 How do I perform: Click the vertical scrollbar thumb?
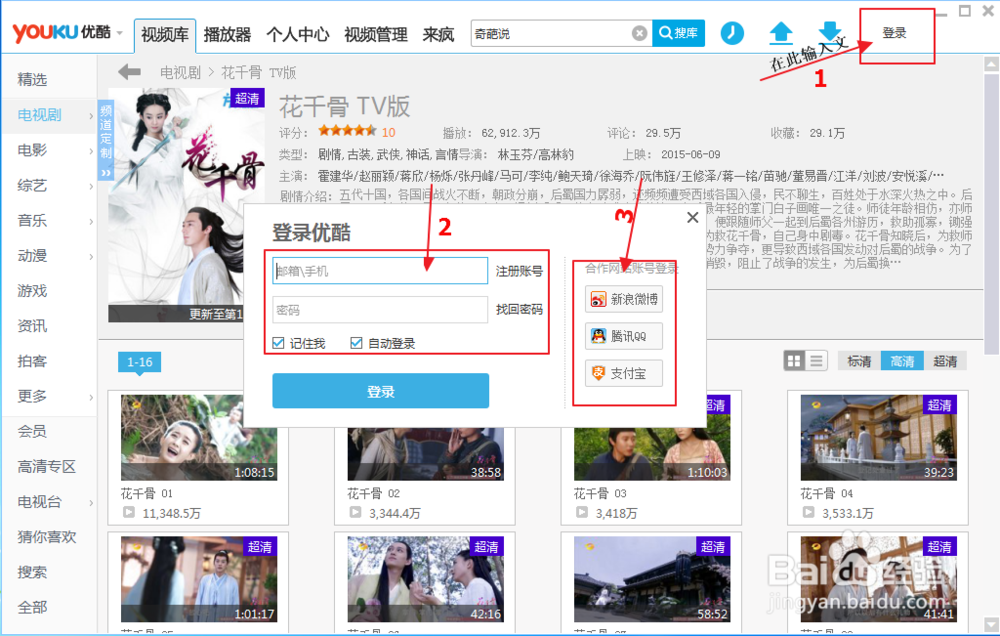tap(991, 212)
